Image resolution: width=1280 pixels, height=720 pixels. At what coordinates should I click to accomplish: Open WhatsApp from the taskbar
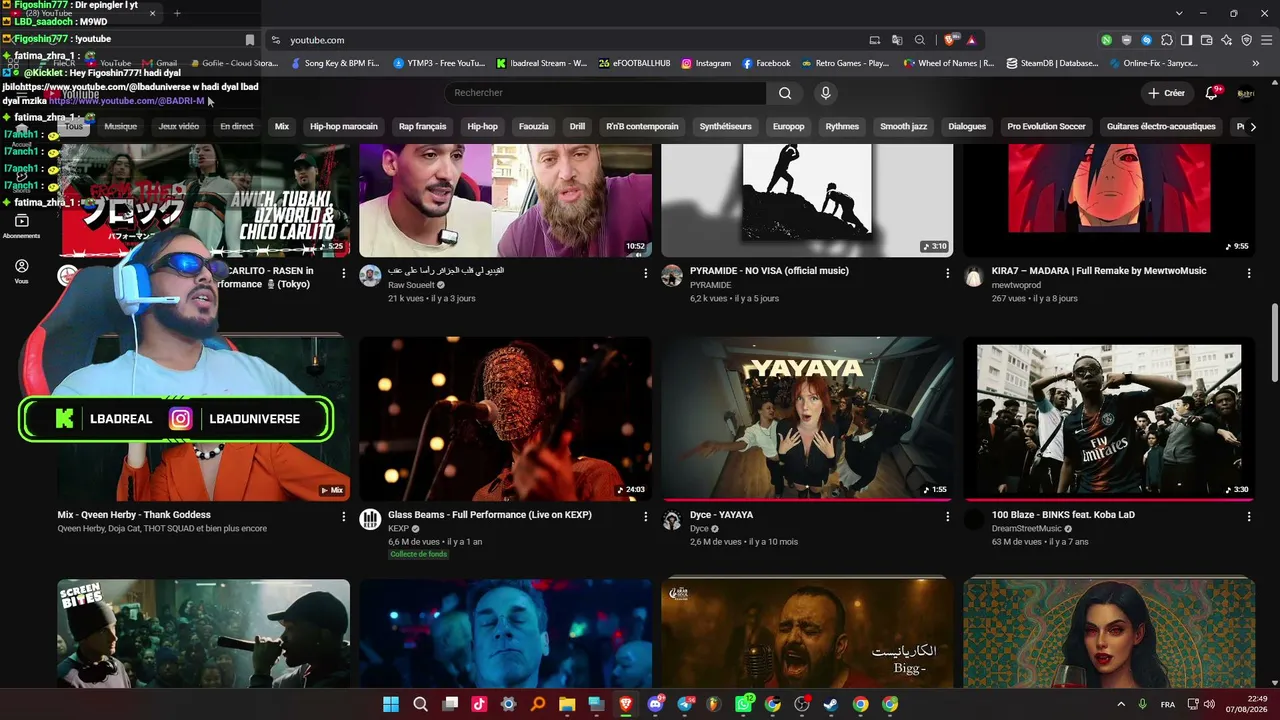(x=744, y=704)
